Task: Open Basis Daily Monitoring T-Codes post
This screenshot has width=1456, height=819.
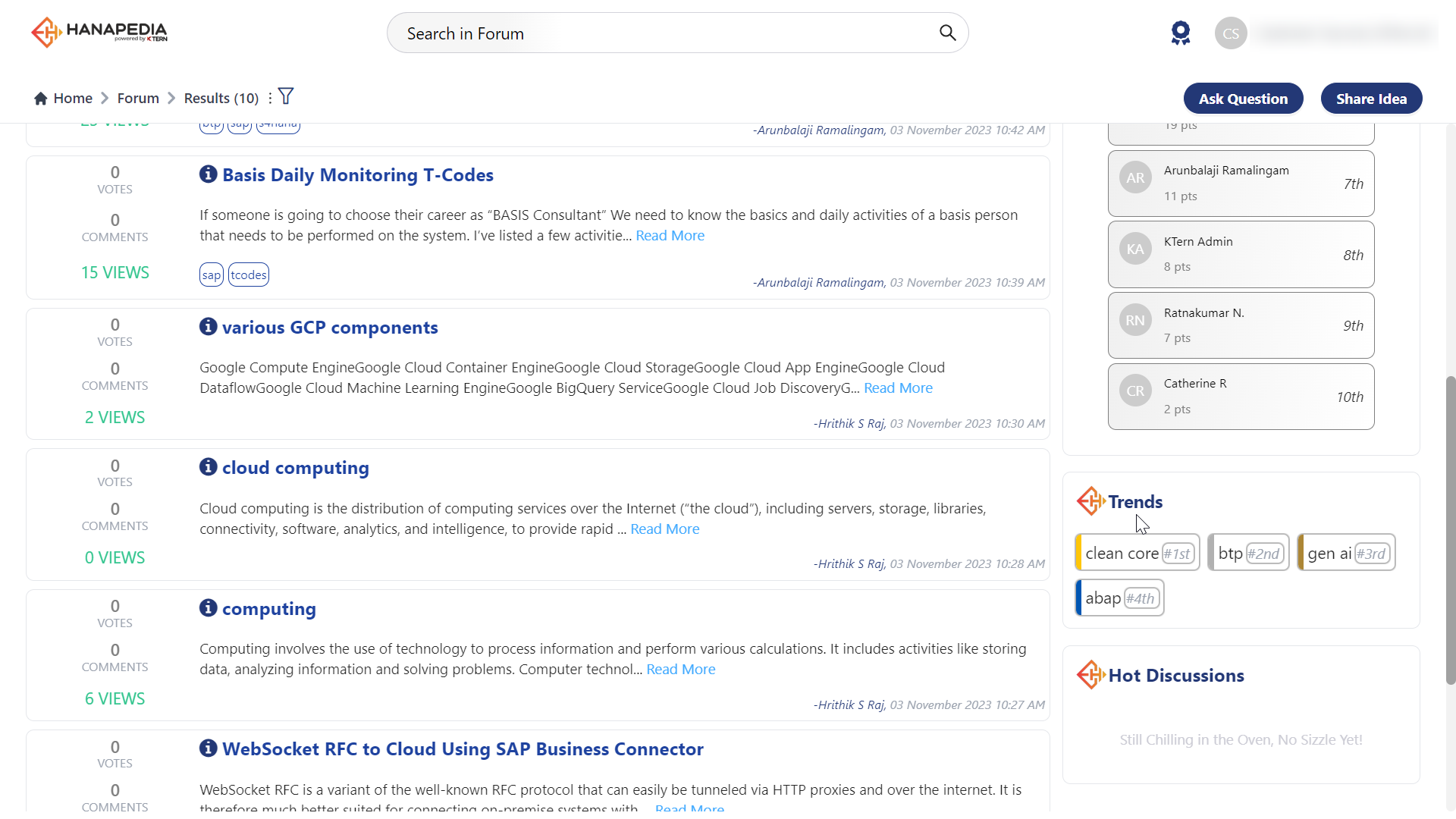Action: click(358, 175)
